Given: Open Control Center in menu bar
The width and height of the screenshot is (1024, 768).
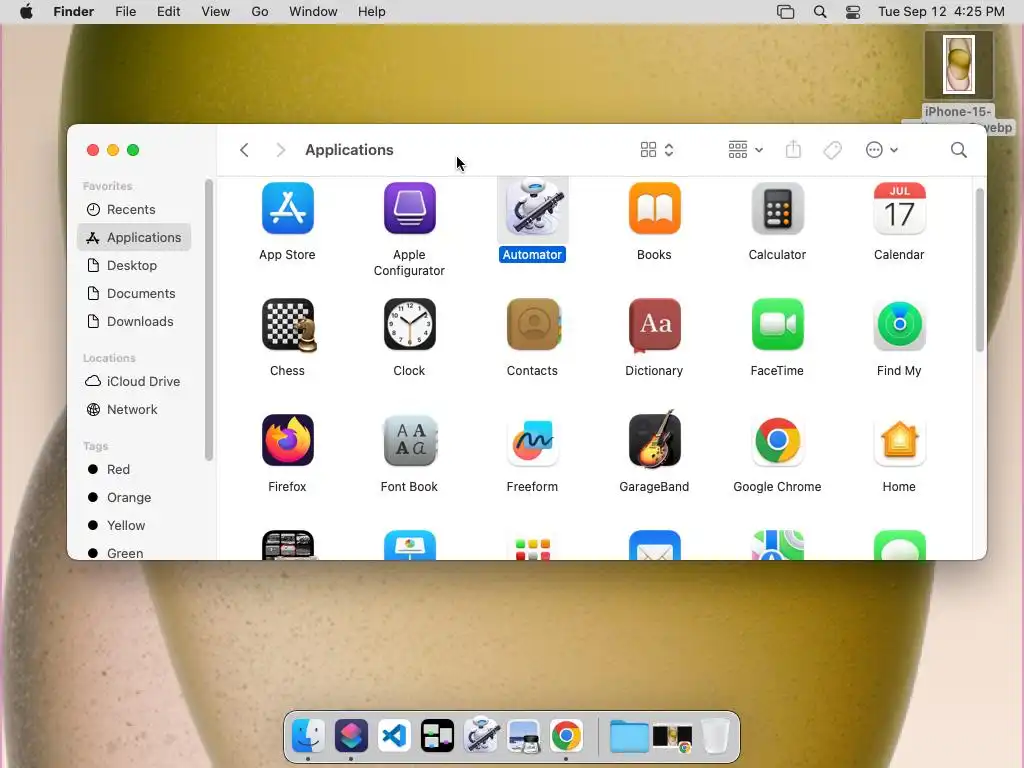Looking at the screenshot, I should pos(853,12).
